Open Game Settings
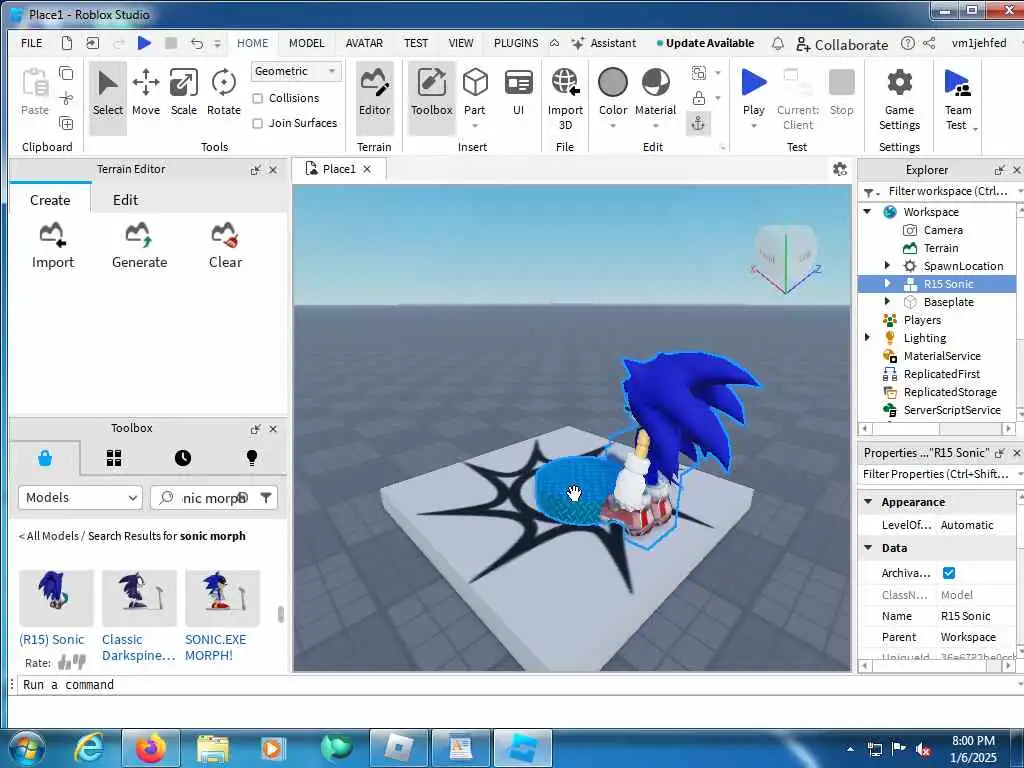Viewport: 1024px width, 768px height. coord(899,98)
